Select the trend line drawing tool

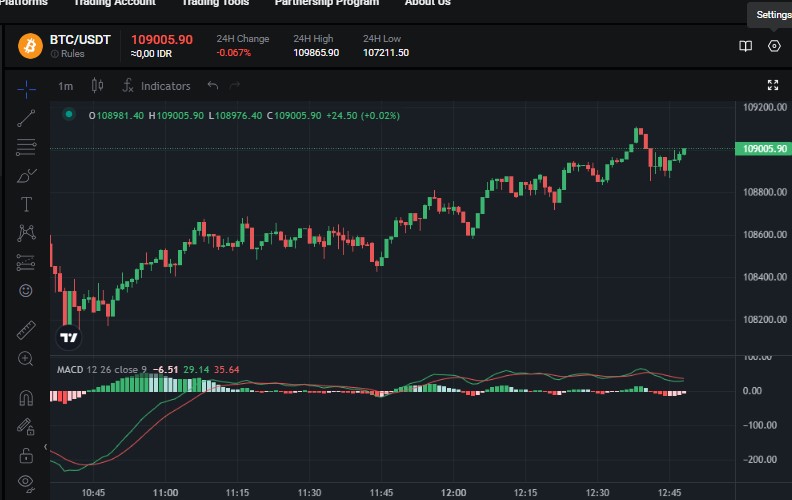[26, 117]
